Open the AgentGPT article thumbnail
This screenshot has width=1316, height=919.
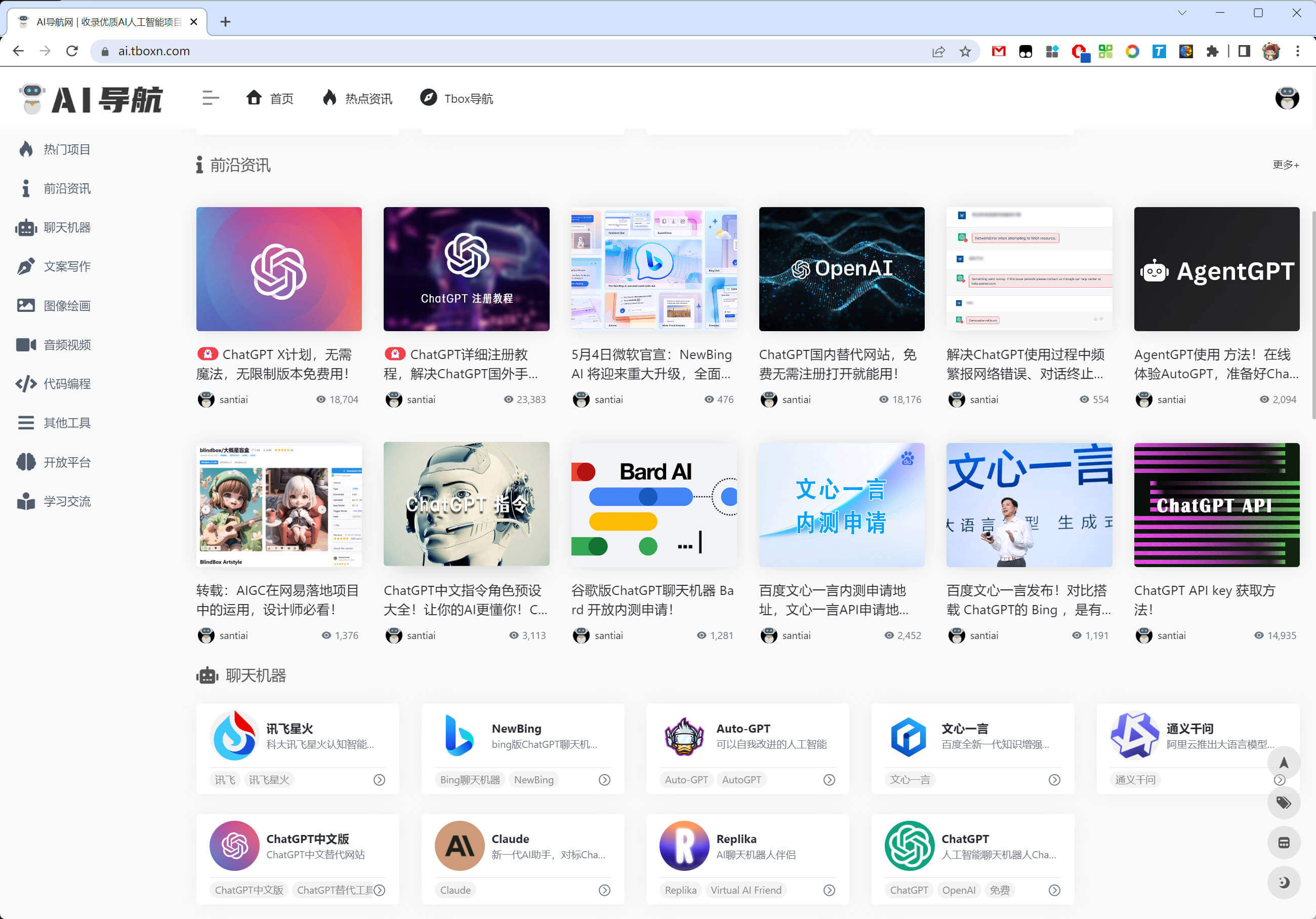pyautogui.click(x=1216, y=269)
